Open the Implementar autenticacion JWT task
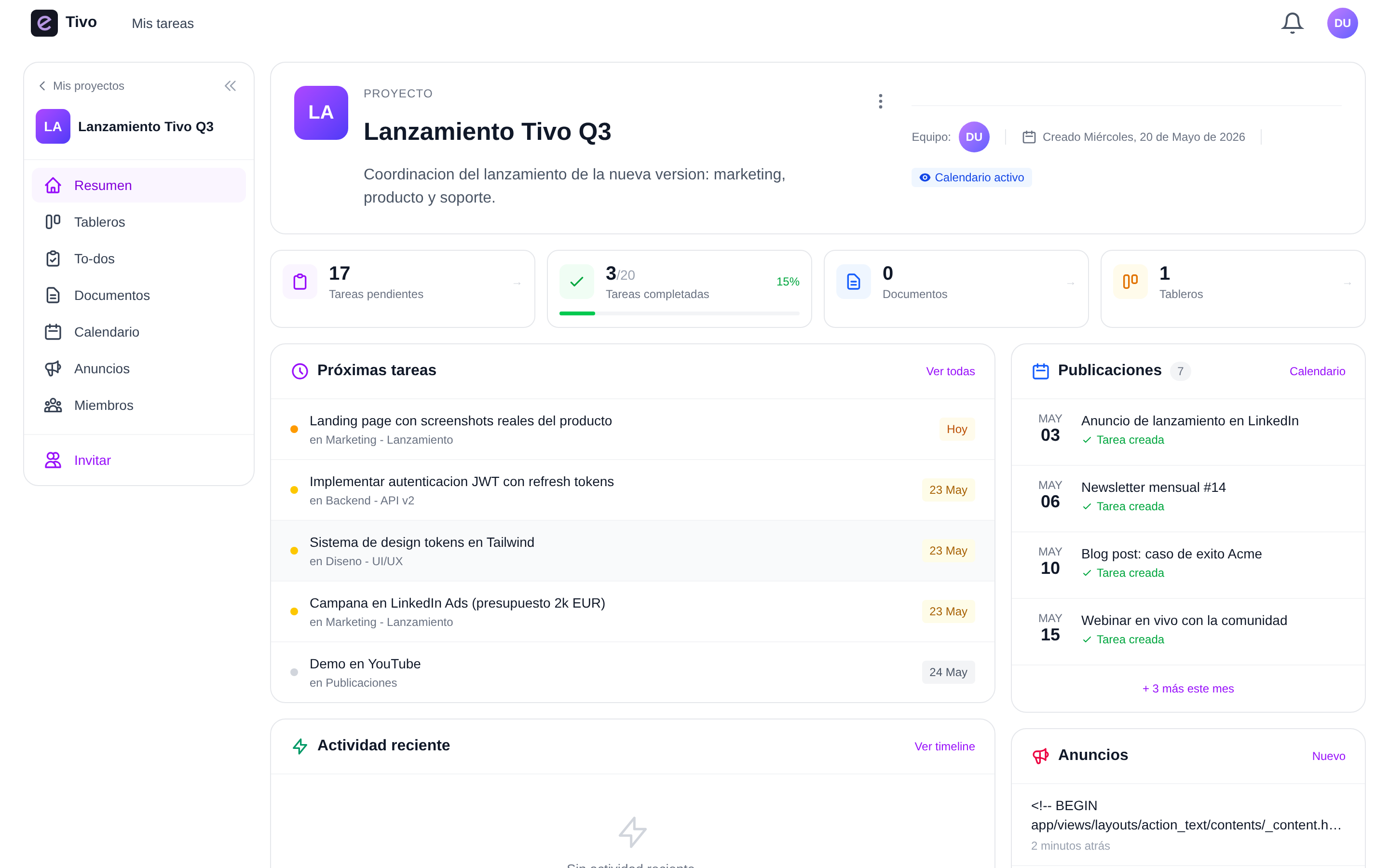 [632, 490]
